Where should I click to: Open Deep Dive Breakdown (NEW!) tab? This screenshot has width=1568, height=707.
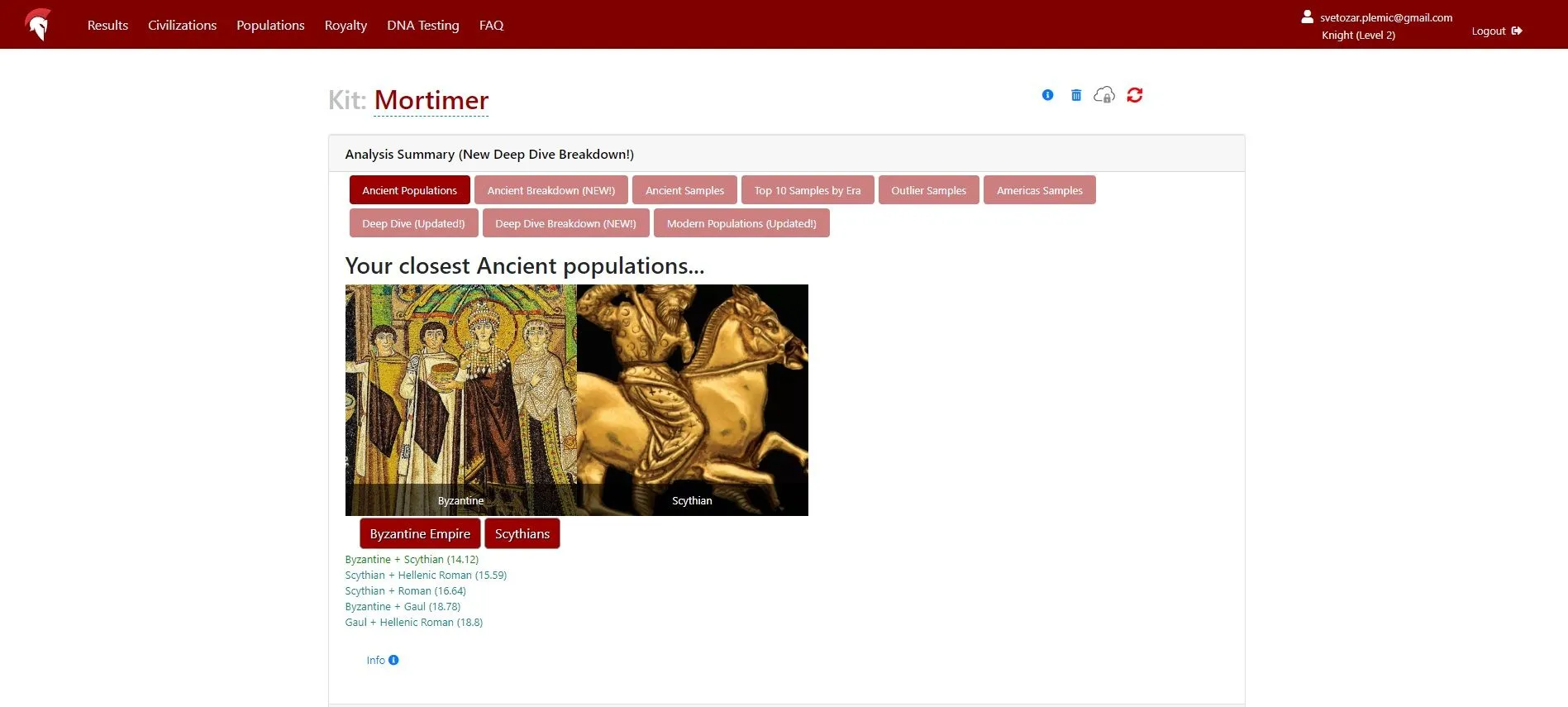(566, 223)
